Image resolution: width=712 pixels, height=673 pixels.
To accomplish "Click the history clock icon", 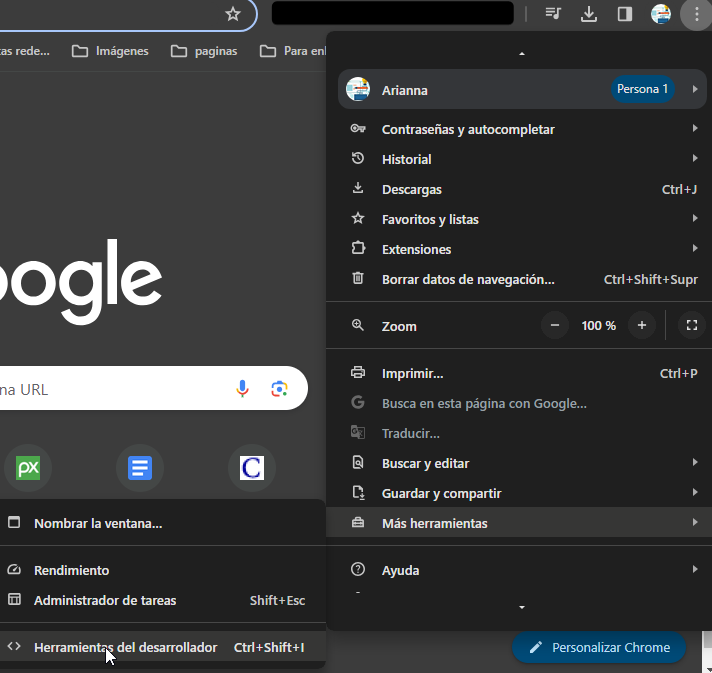I will point(358,158).
